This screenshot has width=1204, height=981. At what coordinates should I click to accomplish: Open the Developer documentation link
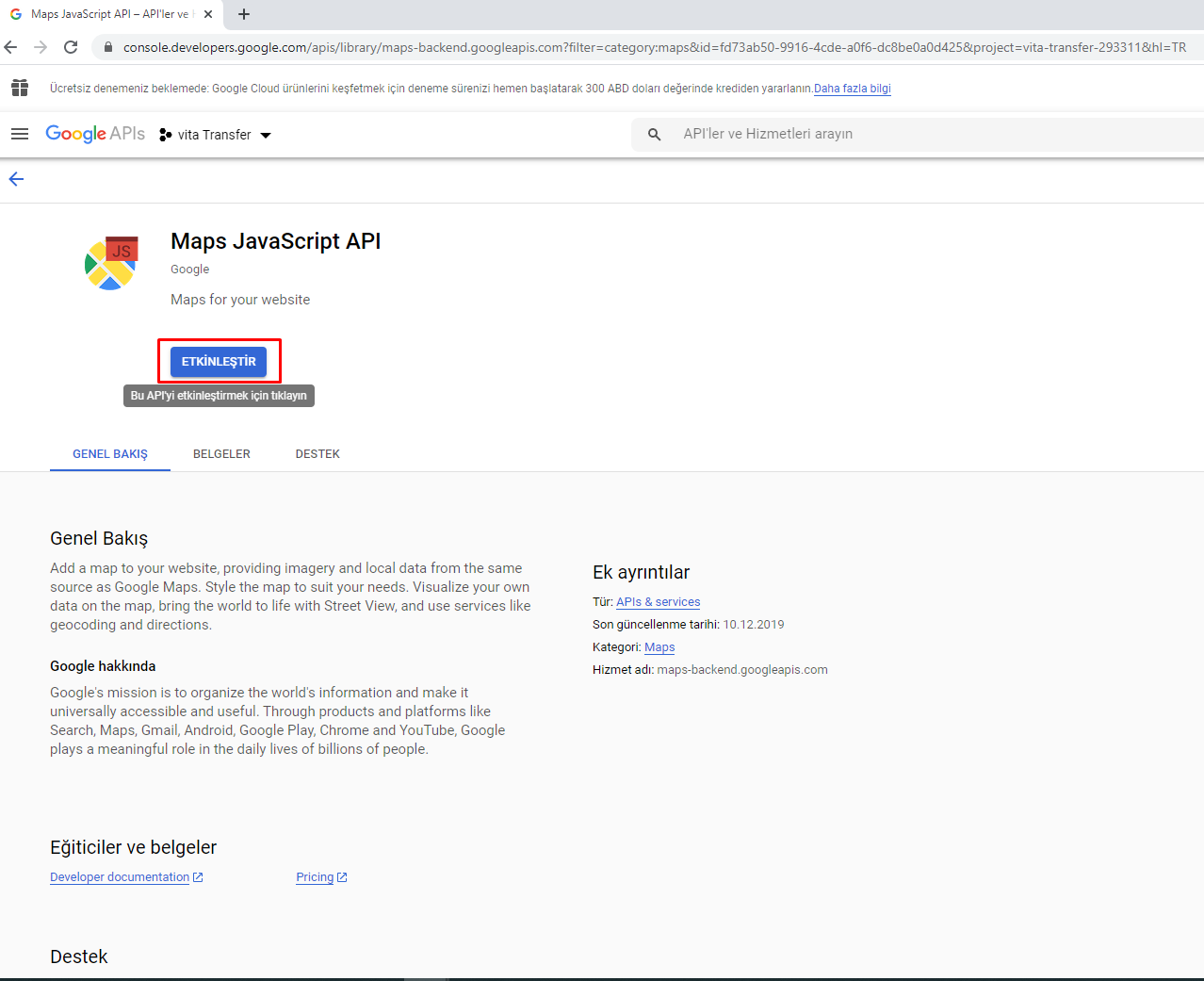coord(120,877)
